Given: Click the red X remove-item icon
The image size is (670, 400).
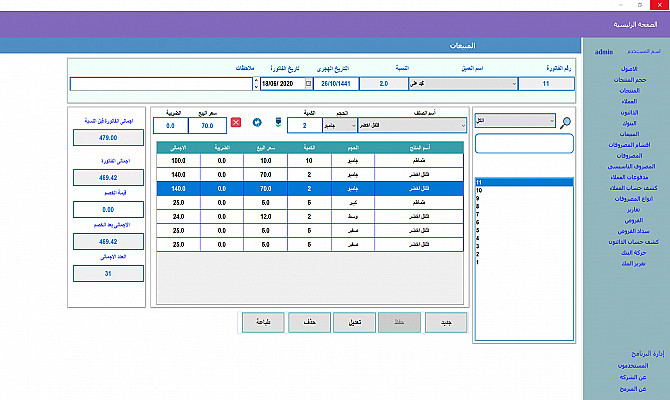Looking at the screenshot, I should click(236, 123).
